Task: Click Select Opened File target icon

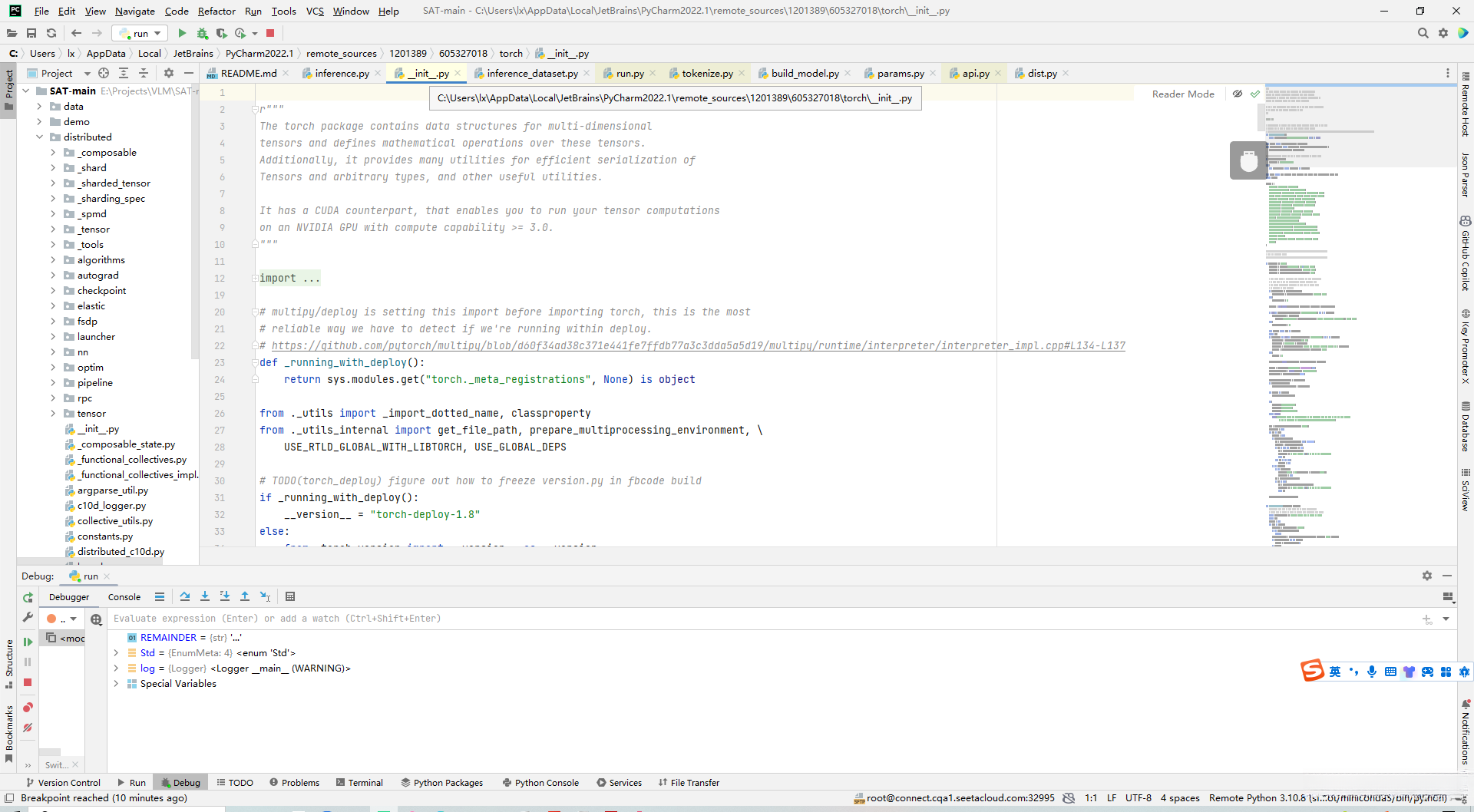Action: coord(104,73)
